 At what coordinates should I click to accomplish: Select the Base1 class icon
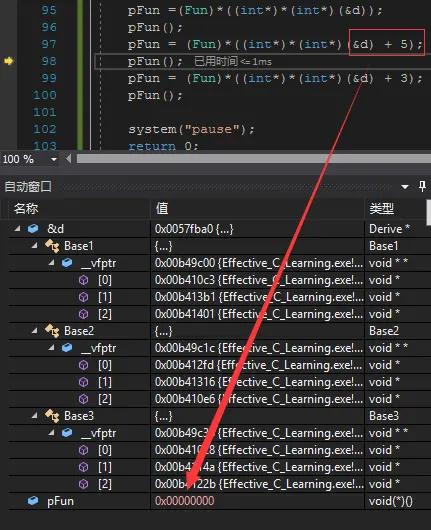pyautogui.click(x=52, y=246)
